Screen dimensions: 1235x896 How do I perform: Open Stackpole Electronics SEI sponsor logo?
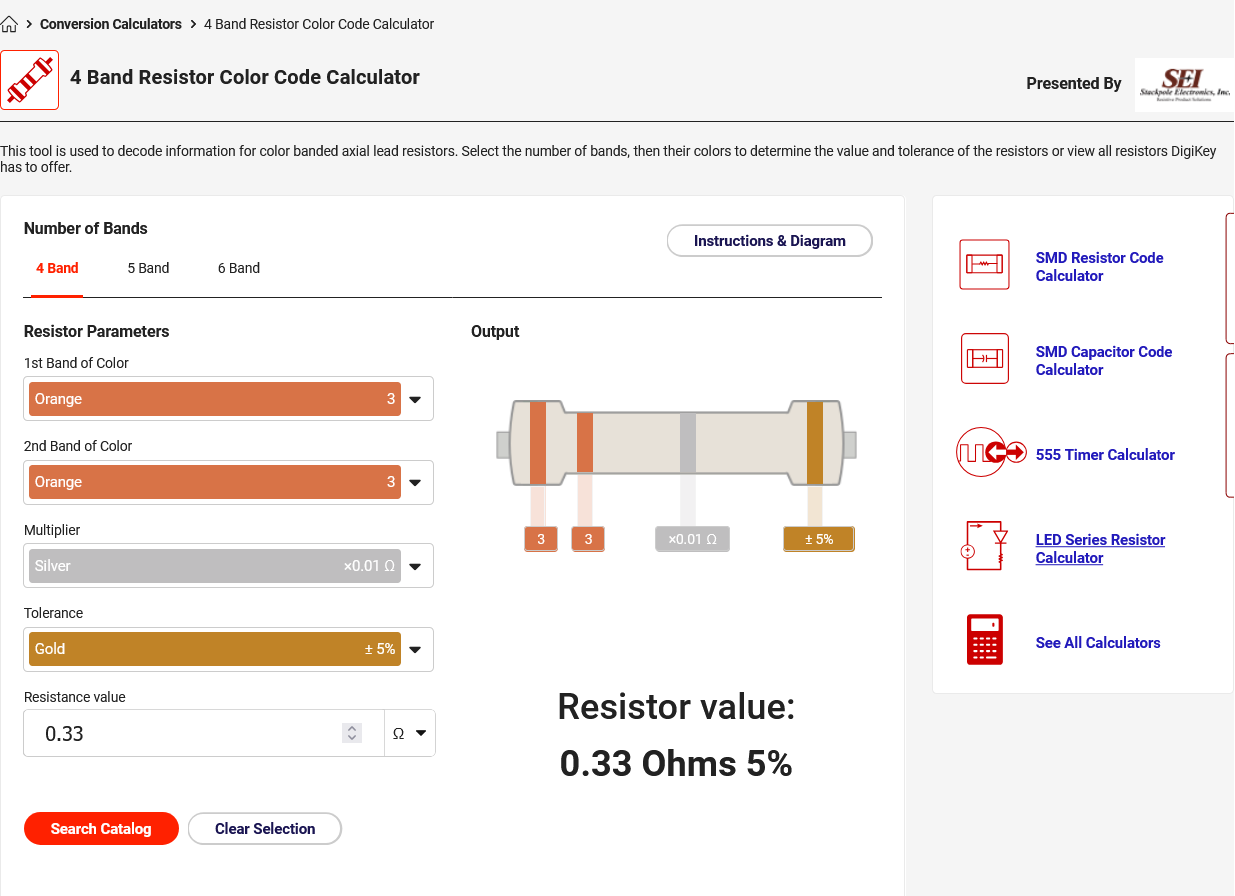pos(1184,84)
